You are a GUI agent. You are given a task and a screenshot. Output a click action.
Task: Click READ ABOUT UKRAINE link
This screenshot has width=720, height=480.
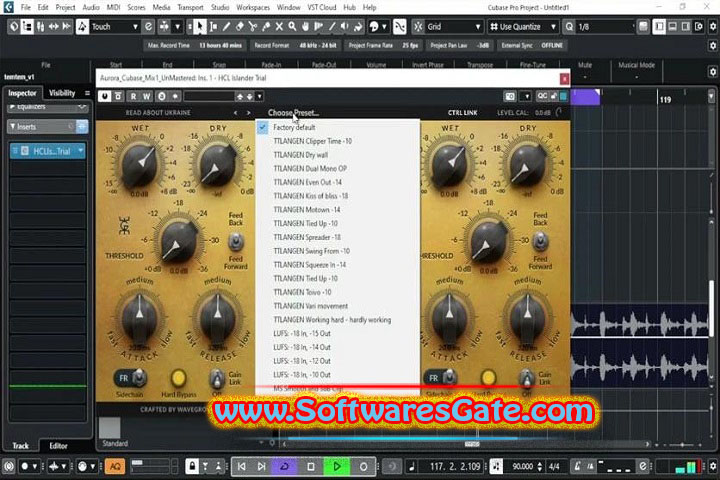pyautogui.click(x=158, y=113)
